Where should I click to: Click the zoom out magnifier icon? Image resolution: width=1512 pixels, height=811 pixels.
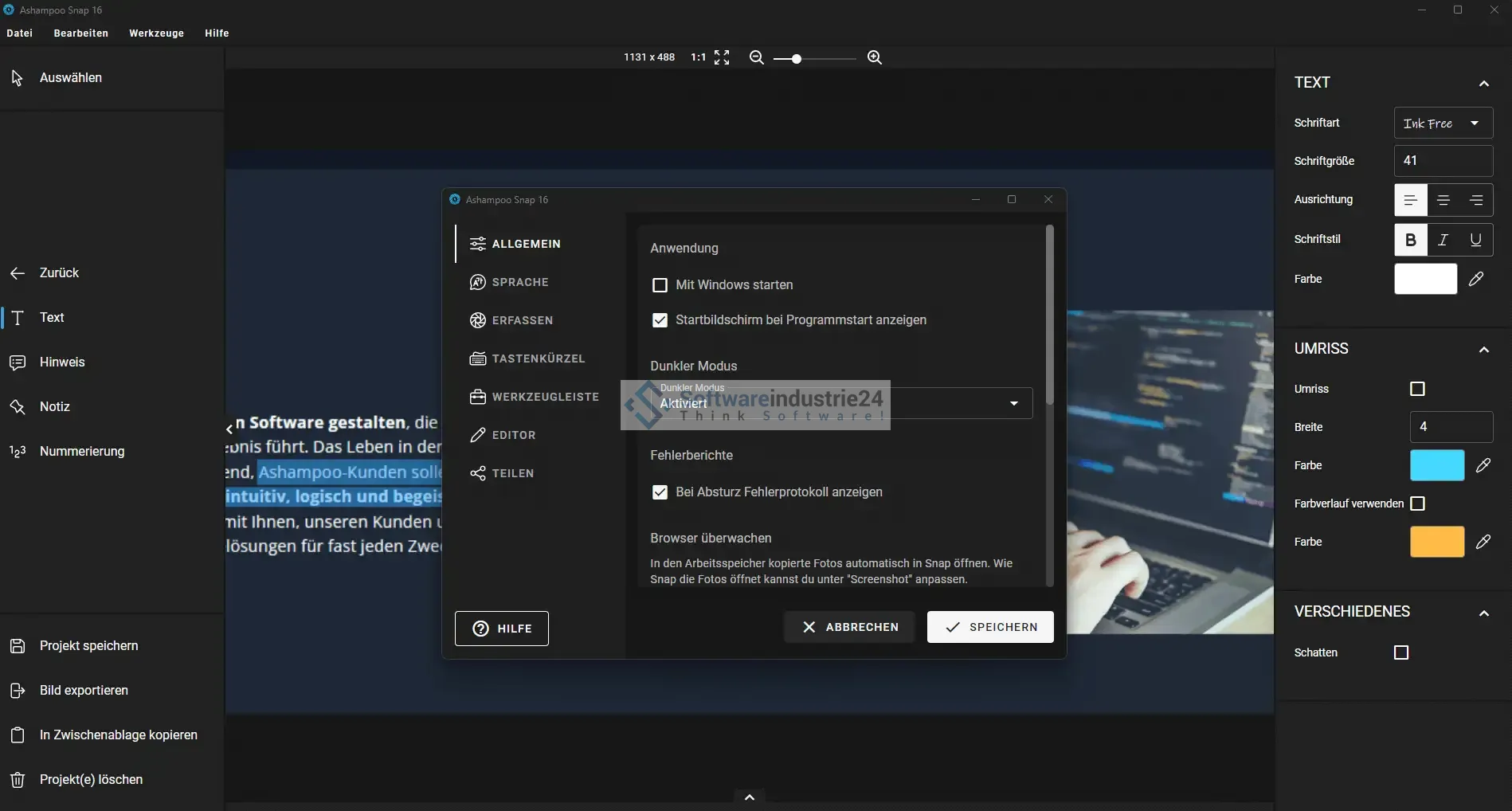click(756, 57)
